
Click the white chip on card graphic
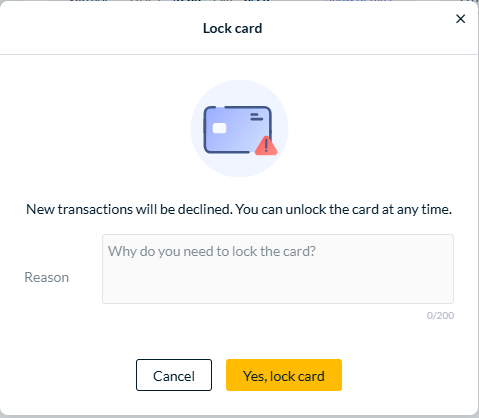[x=219, y=128]
